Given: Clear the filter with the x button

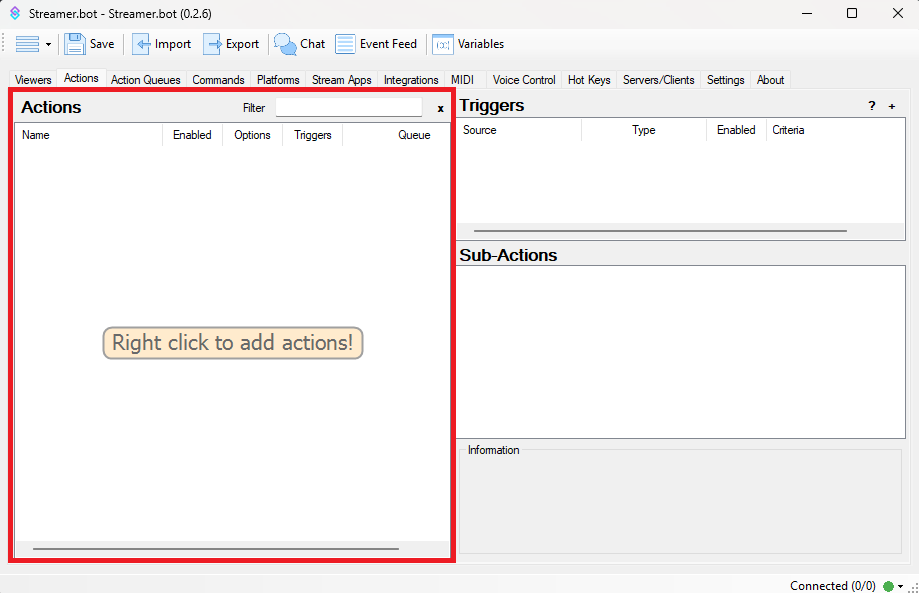Looking at the screenshot, I should pos(440,108).
